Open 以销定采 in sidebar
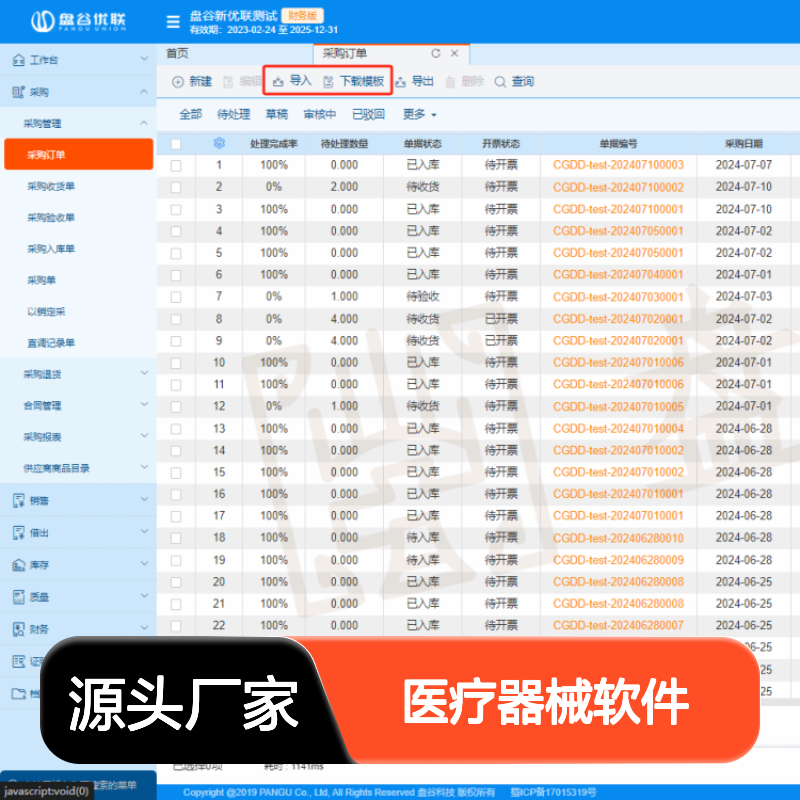Screen dimensions: 800x800 (46, 312)
